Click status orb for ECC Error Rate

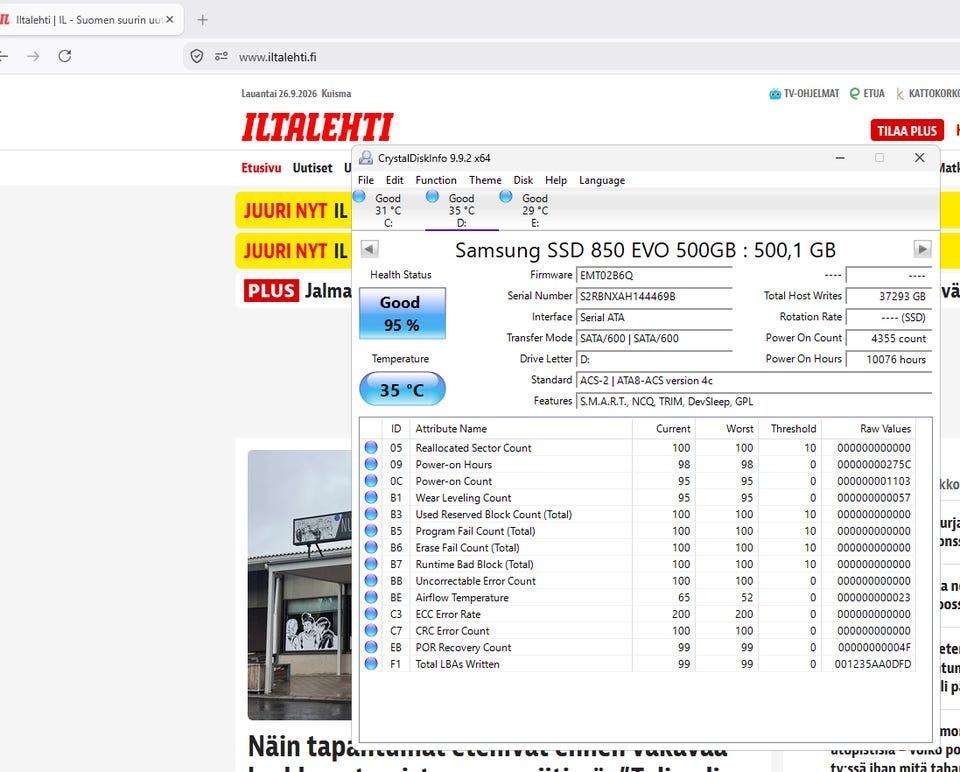(371, 613)
